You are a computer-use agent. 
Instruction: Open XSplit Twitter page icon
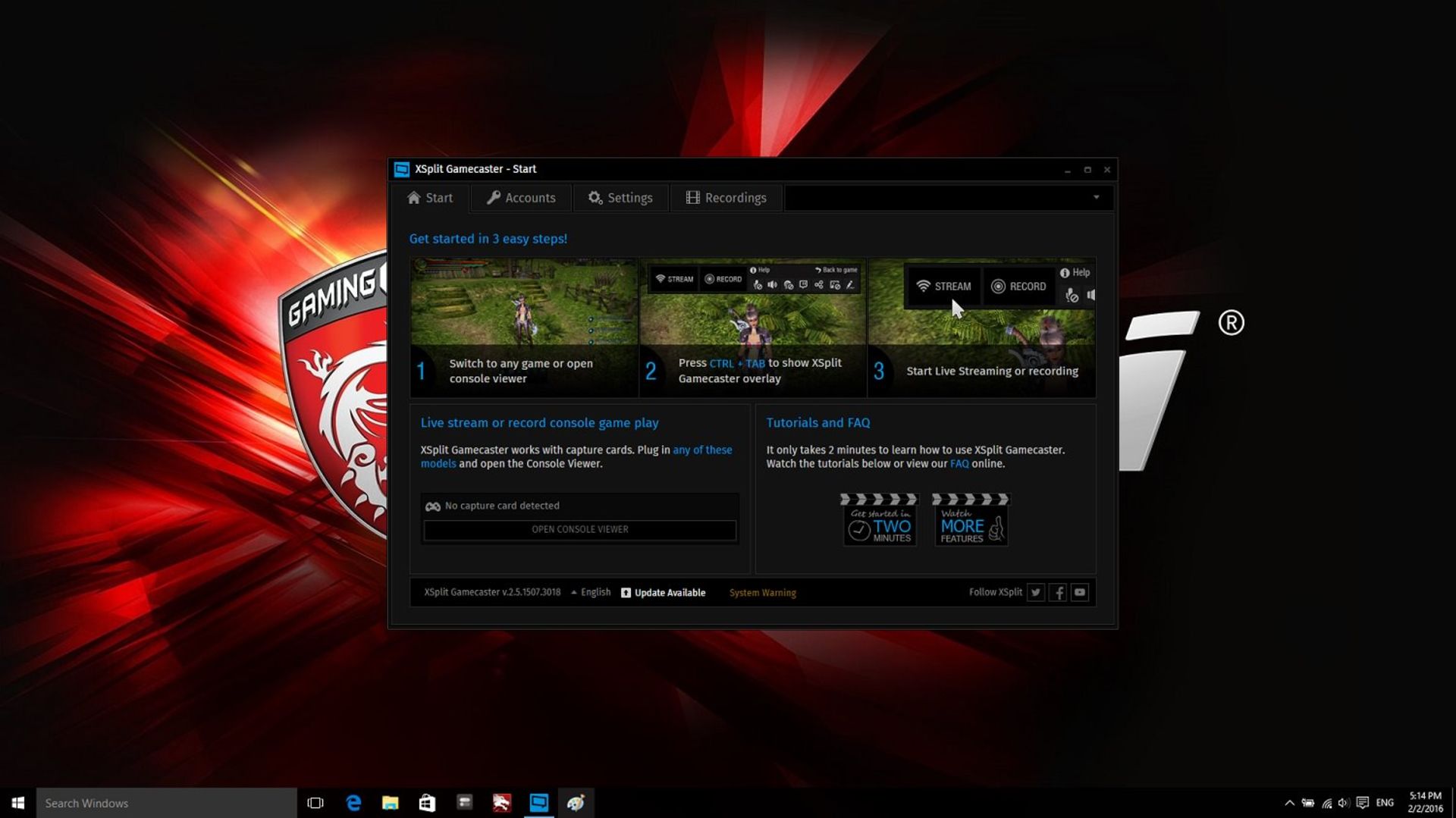point(1036,593)
